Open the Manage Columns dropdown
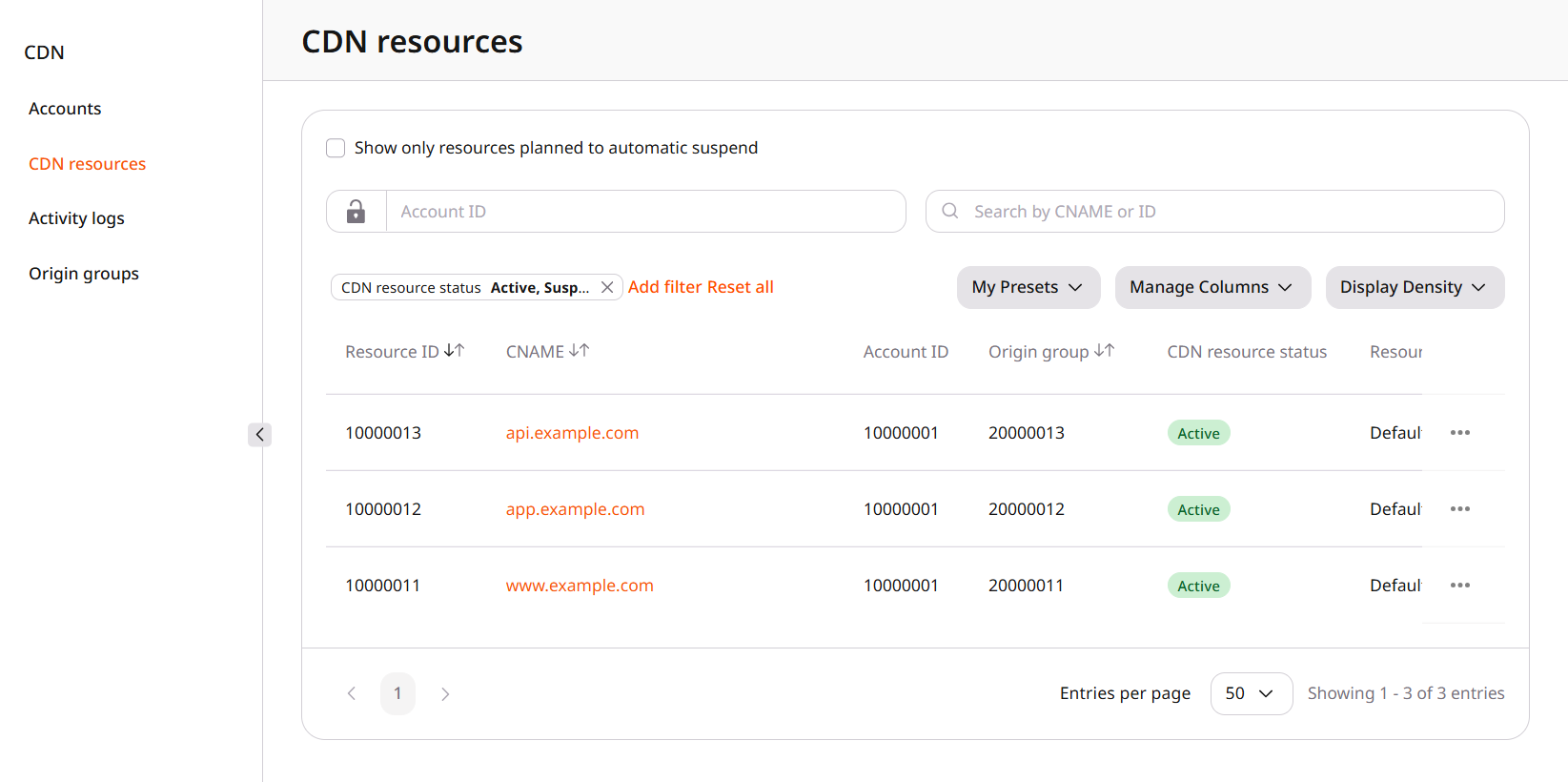The image size is (1568, 782). point(1212,287)
